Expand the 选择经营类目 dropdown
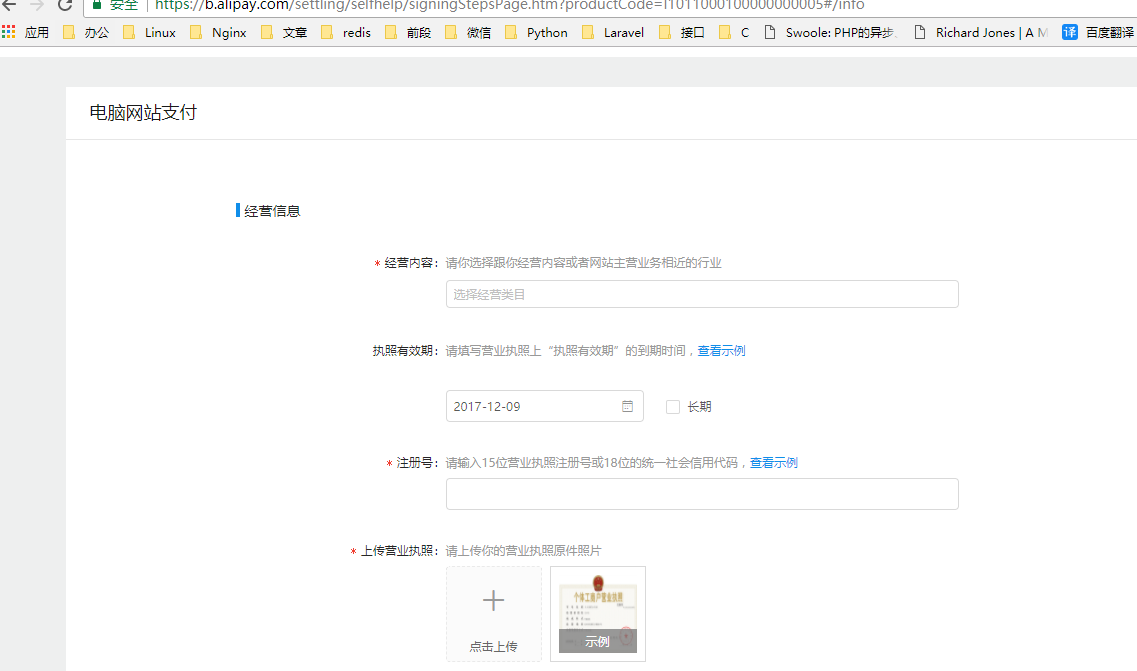The height and width of the screenshot is (671, 1137). [701, 294]
